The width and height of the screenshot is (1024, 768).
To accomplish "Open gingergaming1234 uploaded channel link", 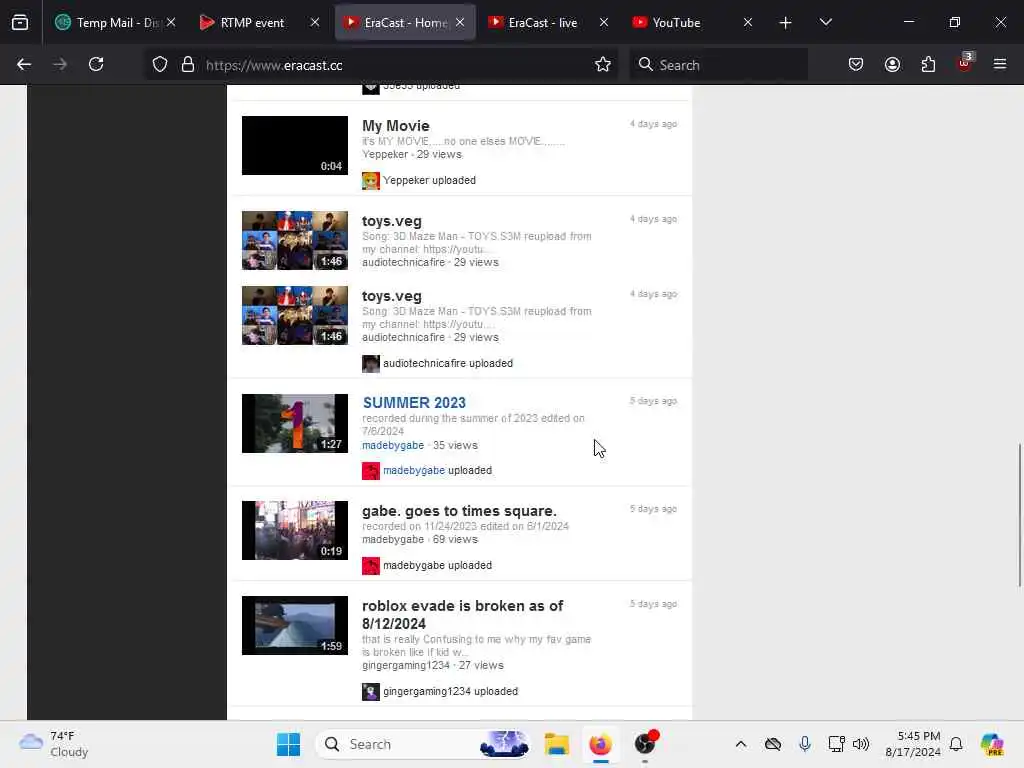I will click(x=450, y=692).
